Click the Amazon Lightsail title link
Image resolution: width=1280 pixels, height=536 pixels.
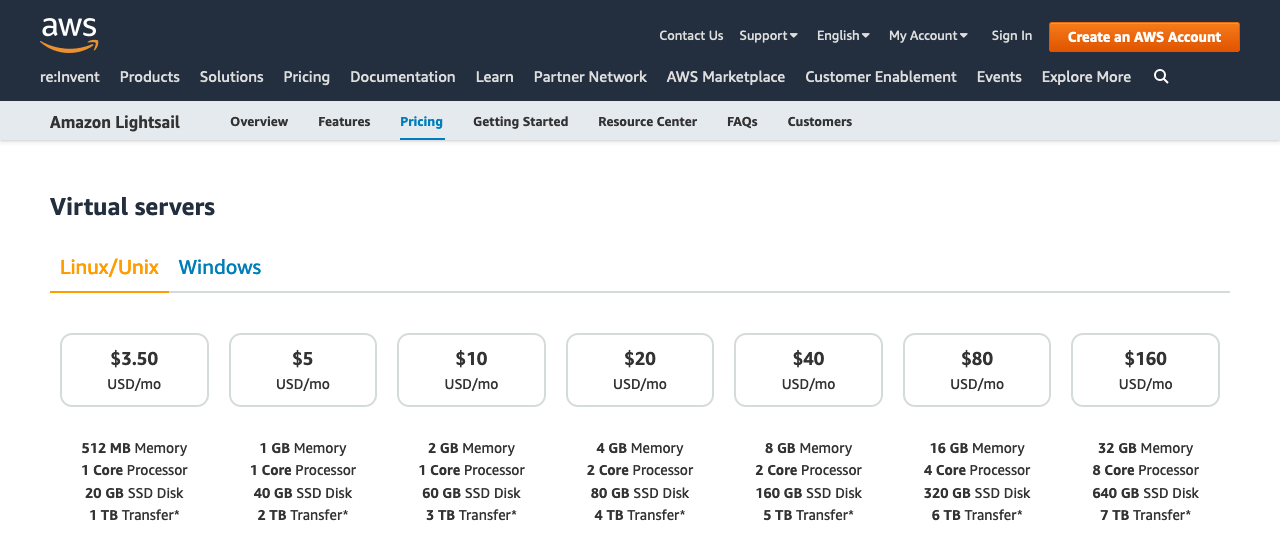click(115, 122)
